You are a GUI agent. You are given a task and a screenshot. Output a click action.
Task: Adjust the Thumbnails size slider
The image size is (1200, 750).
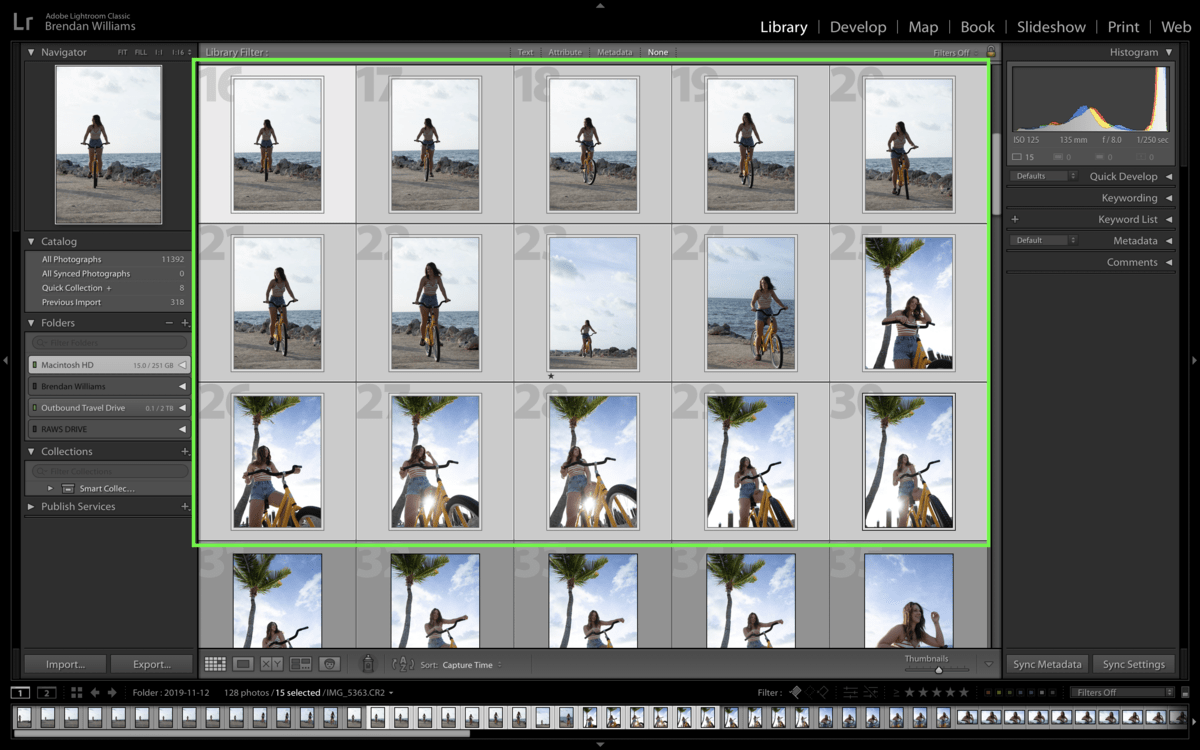click(938, 669)
